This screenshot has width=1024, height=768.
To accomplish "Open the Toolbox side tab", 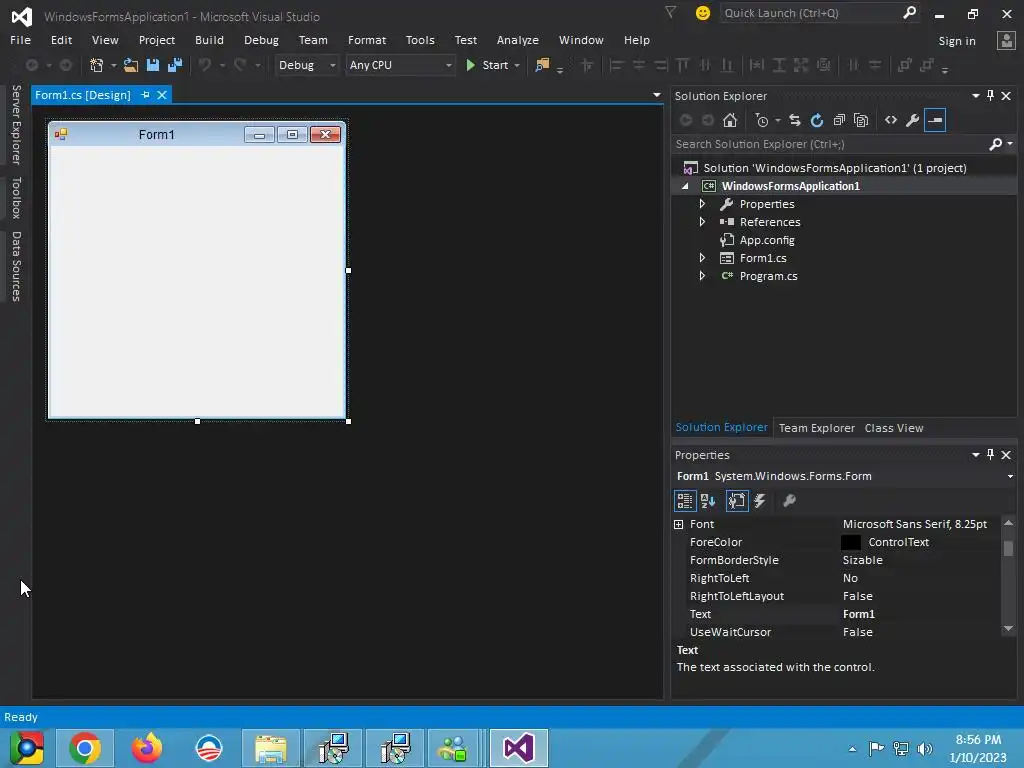I will pyautogui.click(x=16, y=198).
